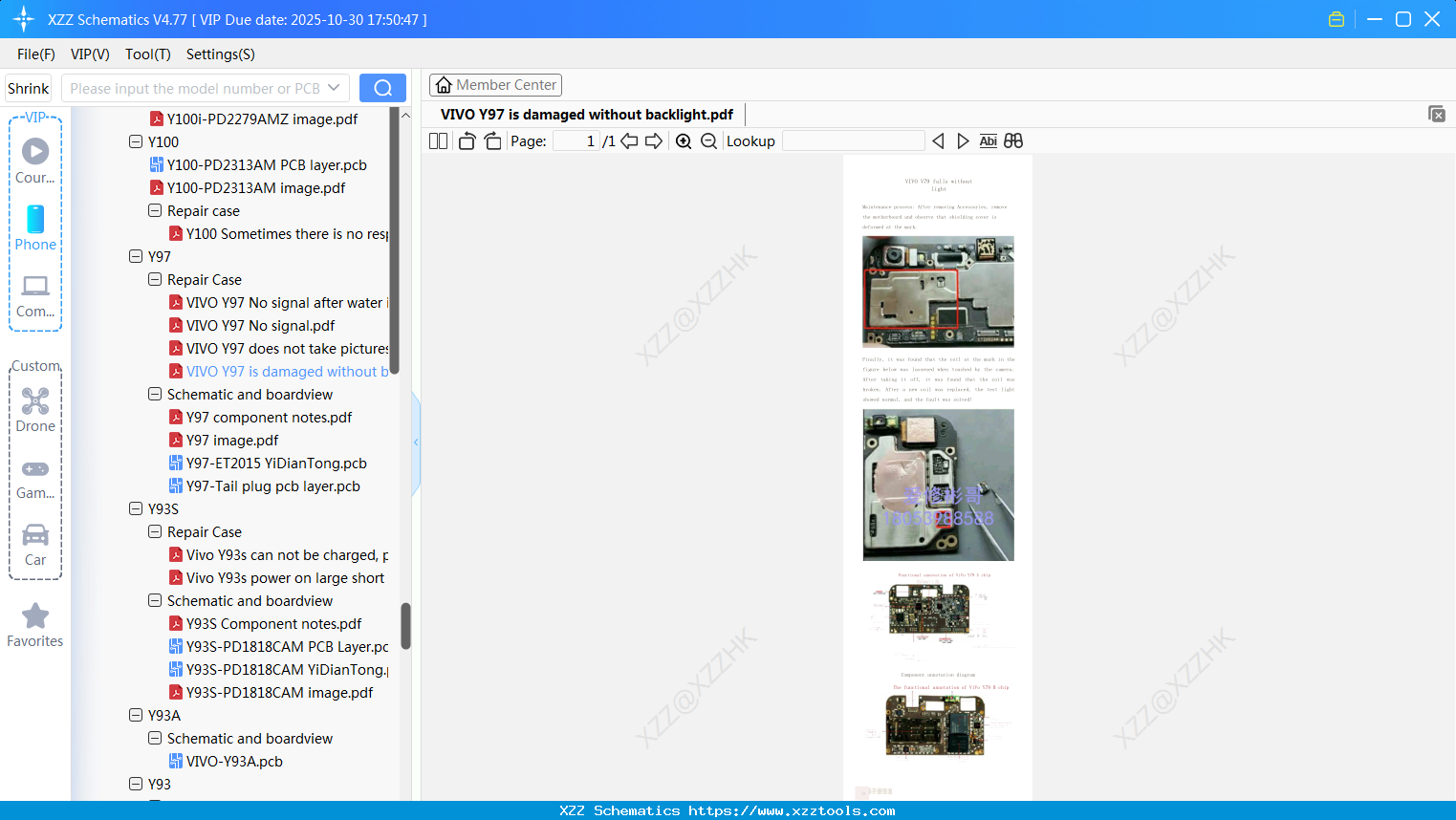Screen dimensions: 1456x820
Task: Switch to the VIVO Y97 damaged backlight tab
Action: point(587,115)
